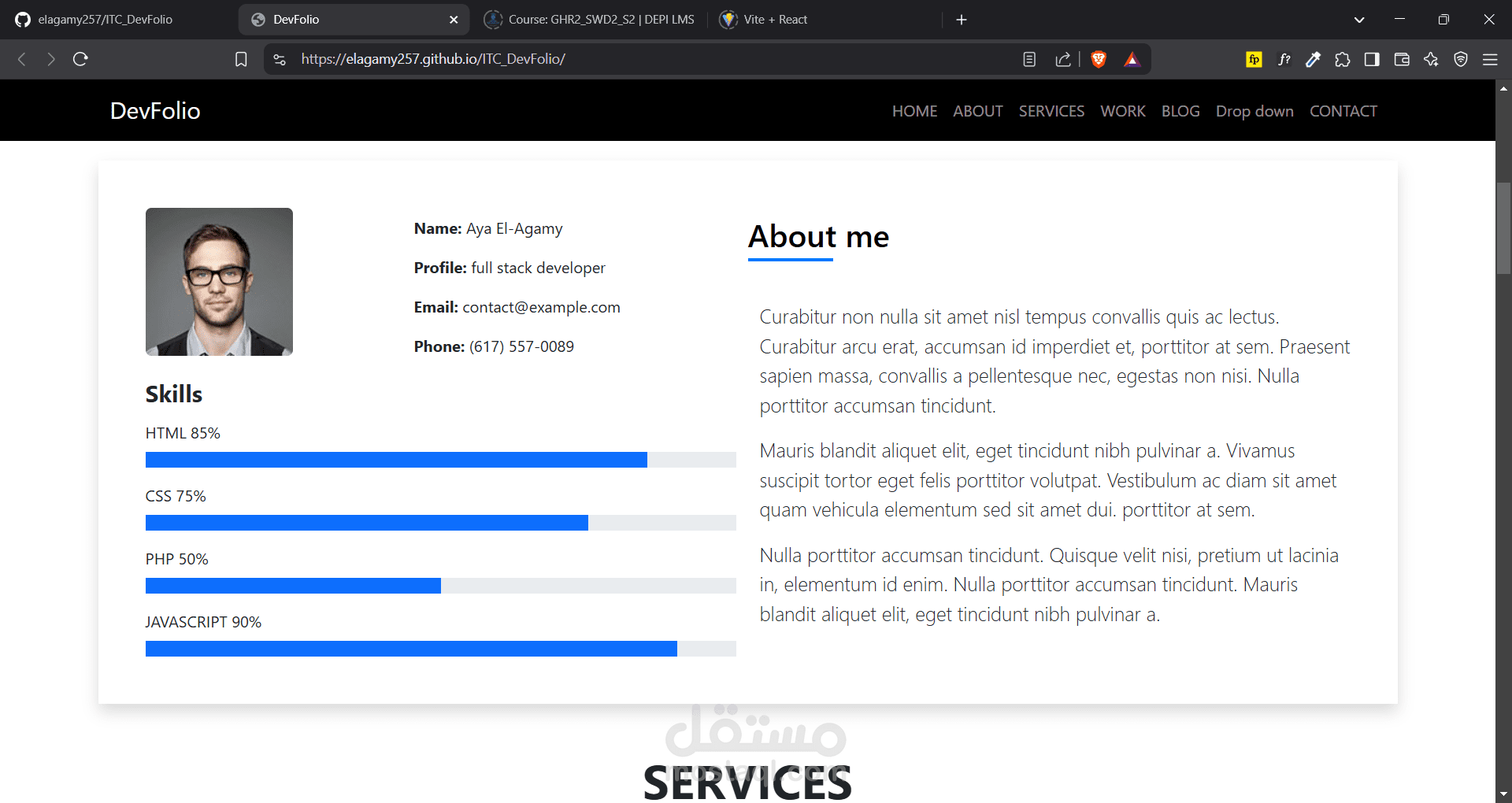Switch to the Vite + React tab
The width and height of the screenshot is (1512, 803).
pos(825,20)
